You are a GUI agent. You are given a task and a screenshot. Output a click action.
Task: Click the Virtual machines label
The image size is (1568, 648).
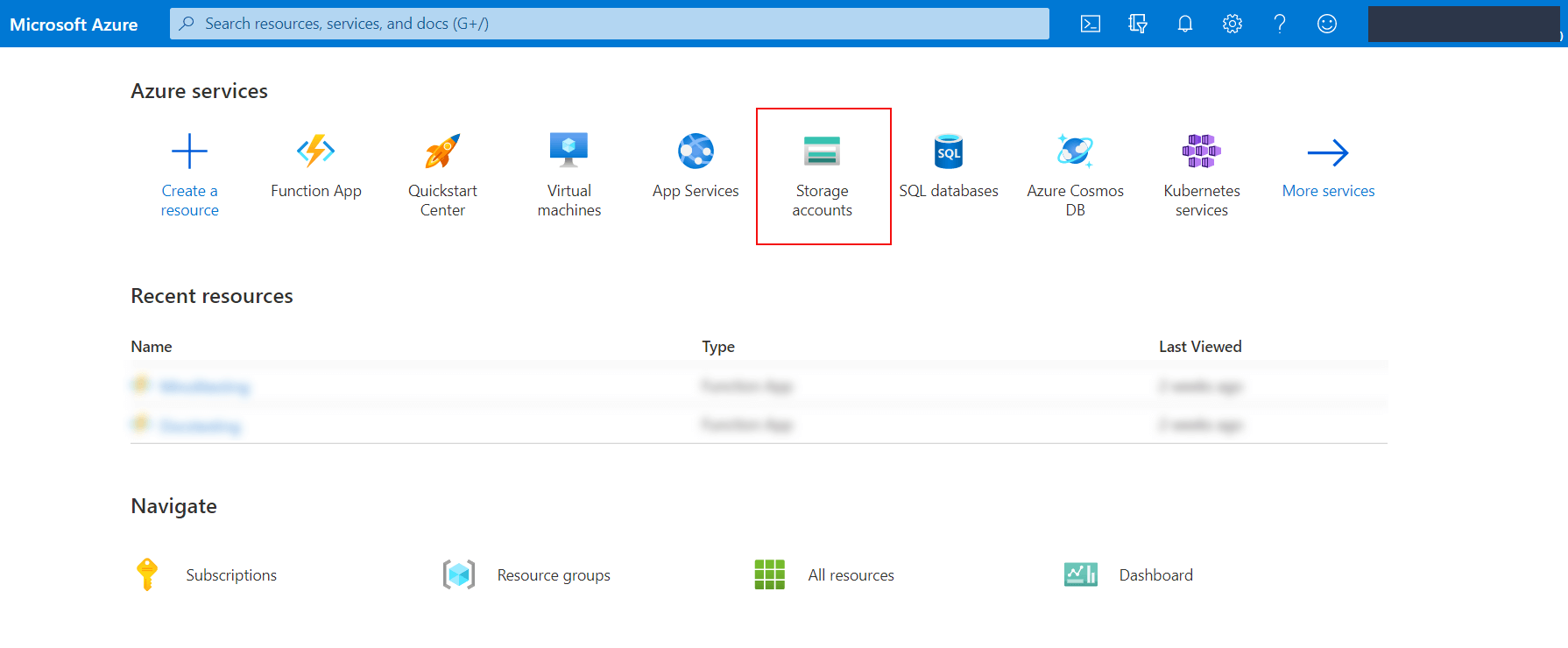569,201
